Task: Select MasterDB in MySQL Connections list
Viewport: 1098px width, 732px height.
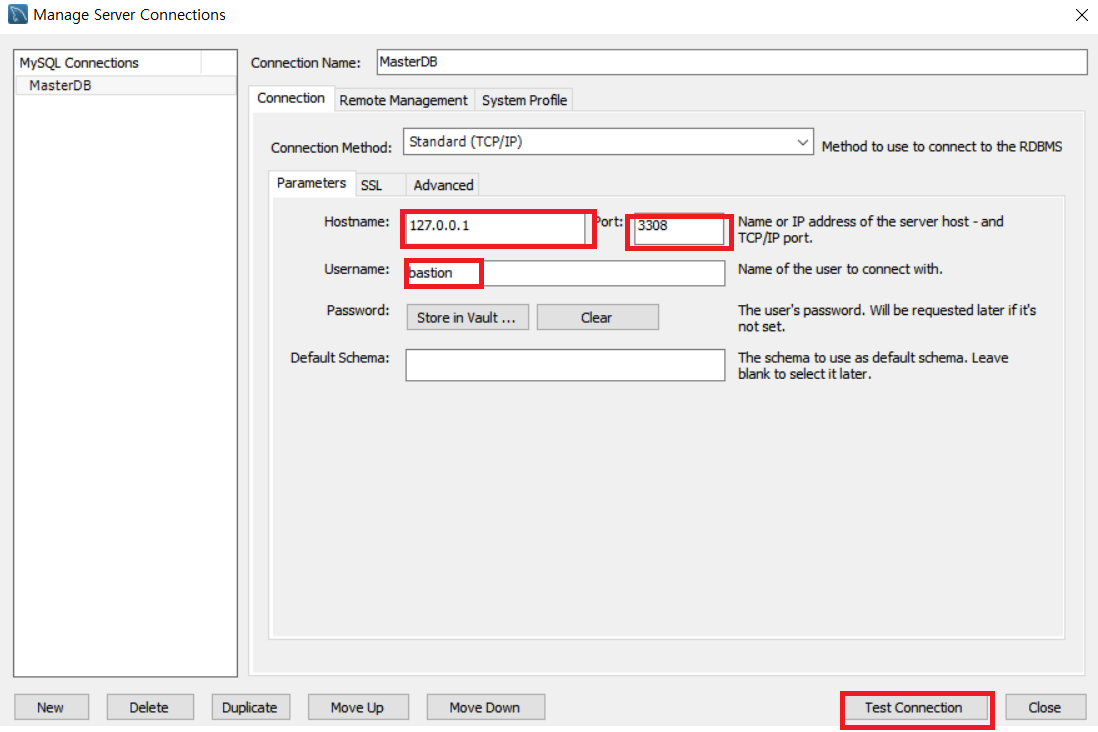Action: [x=125, y=85]
